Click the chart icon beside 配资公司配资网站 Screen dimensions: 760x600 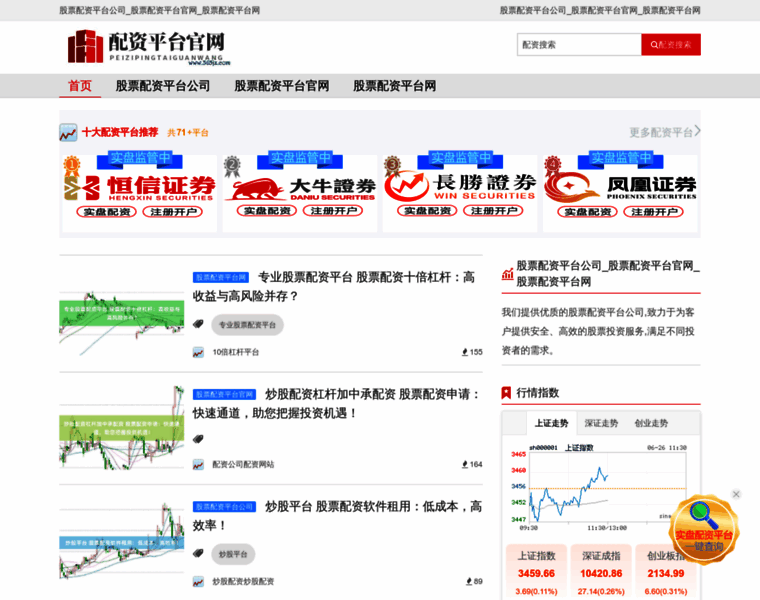point(198,465)
